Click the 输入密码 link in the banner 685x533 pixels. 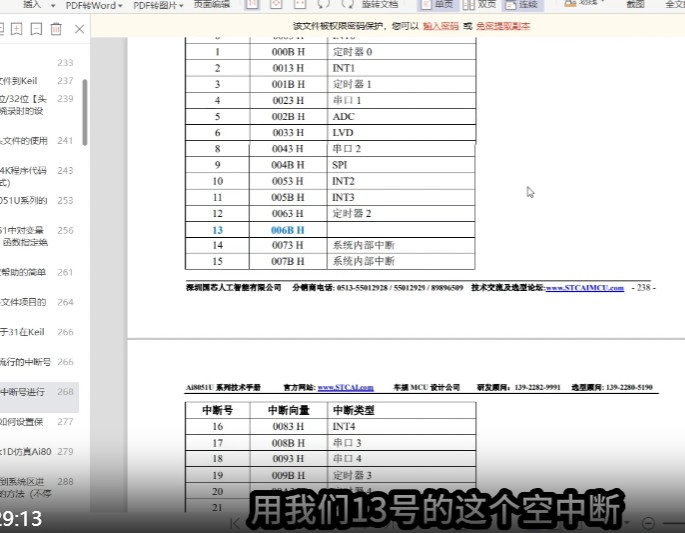440,26
